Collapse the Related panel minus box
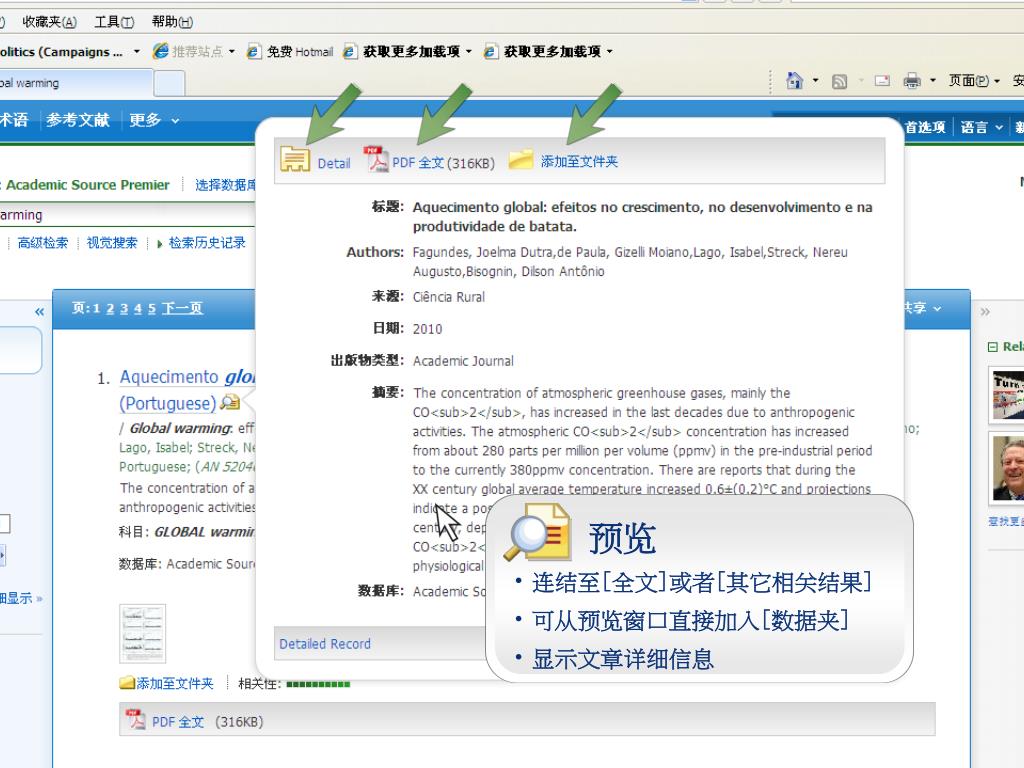The width and height of the screenshot is (1024, 768). [x=993, y=347]
